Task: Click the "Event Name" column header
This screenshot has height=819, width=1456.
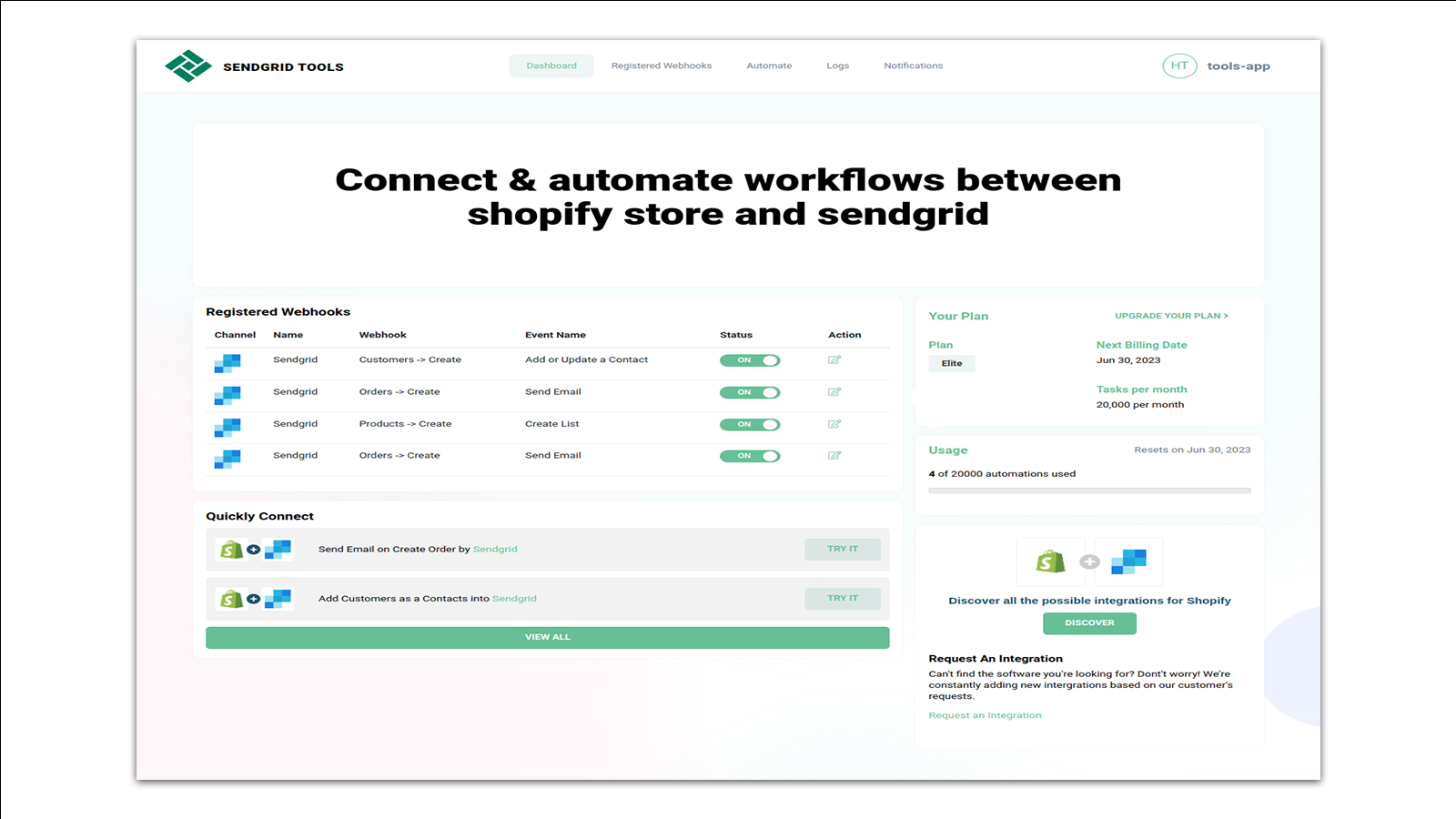Action: point(555,335)
